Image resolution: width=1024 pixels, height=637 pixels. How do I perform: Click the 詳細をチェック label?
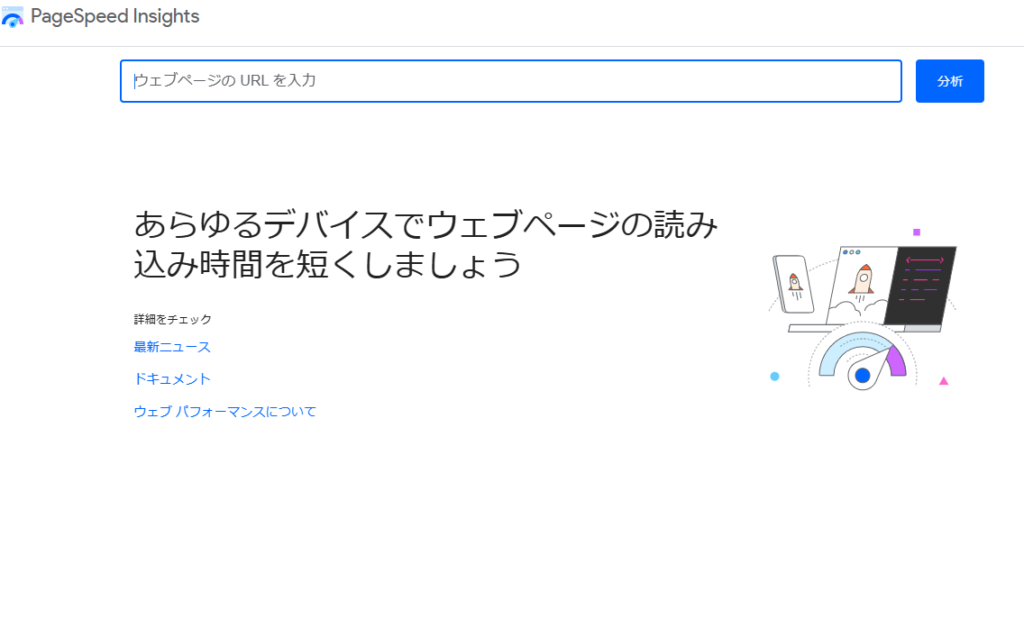(x=172, y=319)
